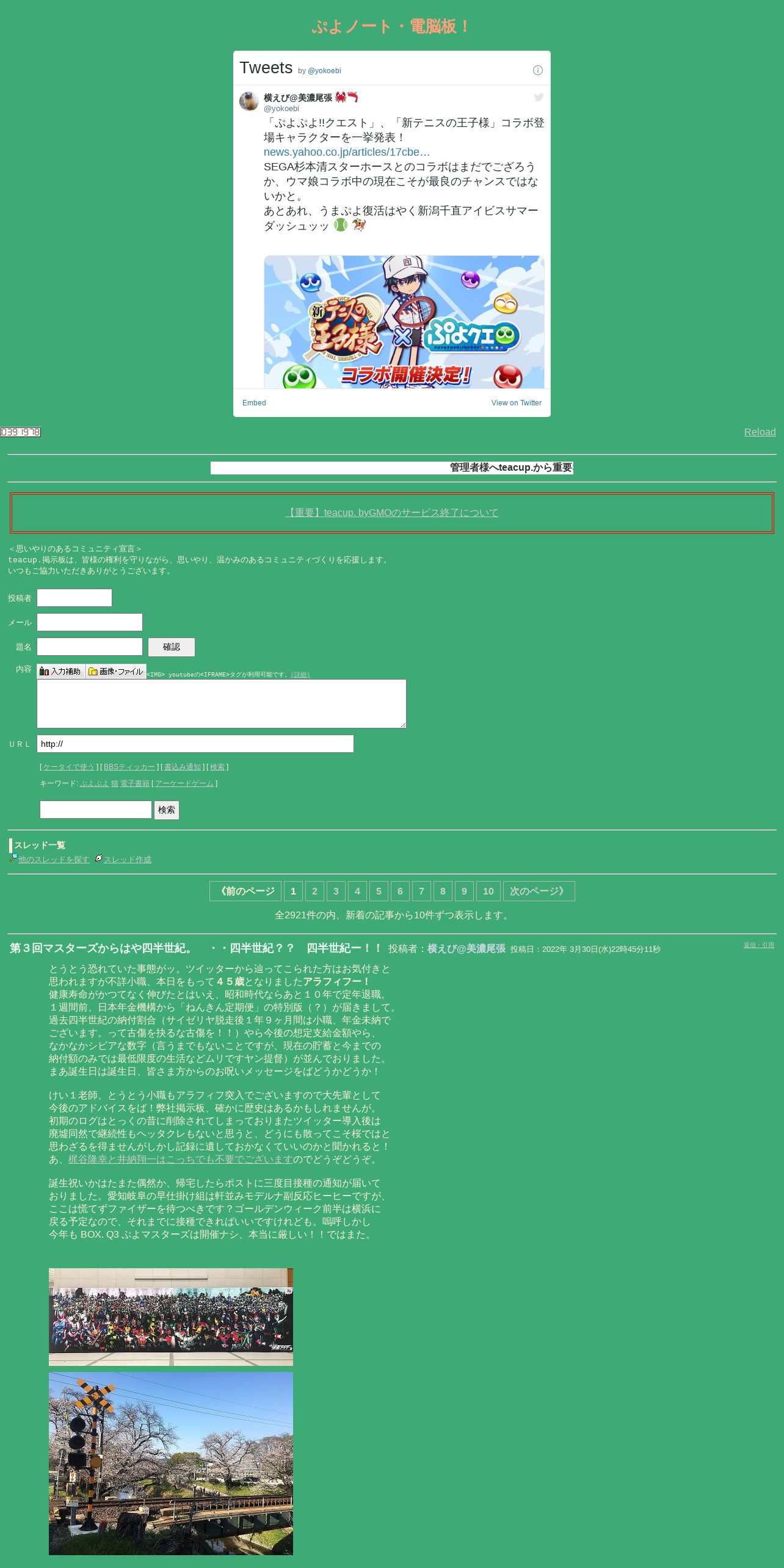
Task: Open the 書込み通知 link
Action: coord(183,767)
